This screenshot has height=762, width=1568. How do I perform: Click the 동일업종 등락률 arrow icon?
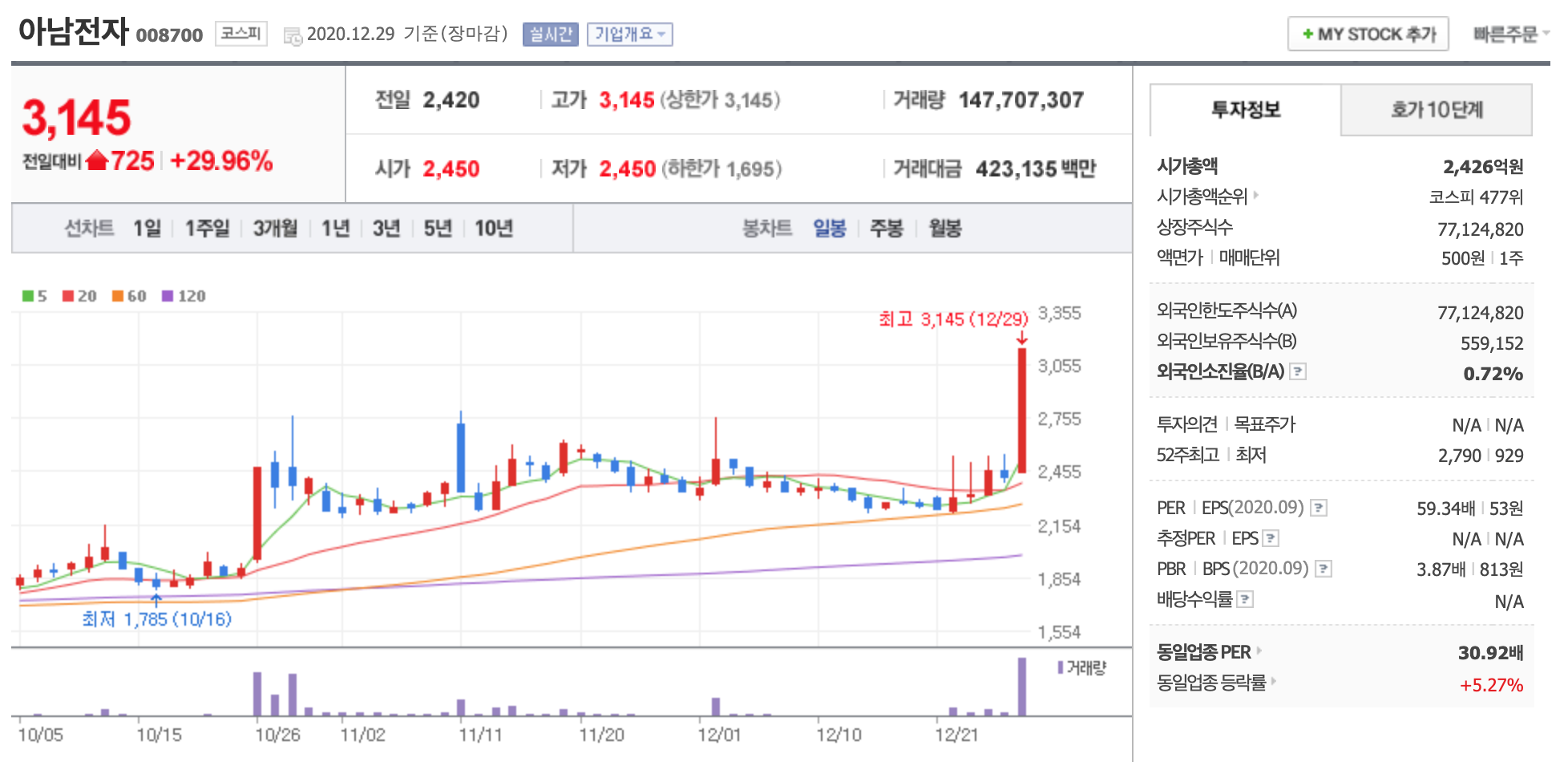click(x=1274, y=682)
